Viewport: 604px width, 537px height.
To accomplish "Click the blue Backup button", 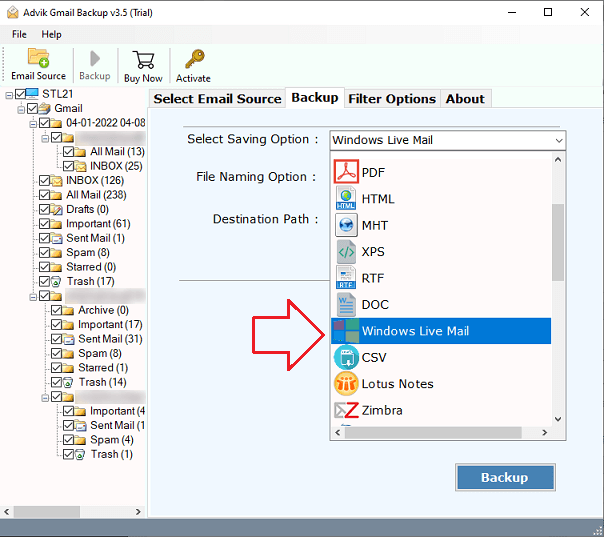I will pyautogui.click(x=505, y=477).
